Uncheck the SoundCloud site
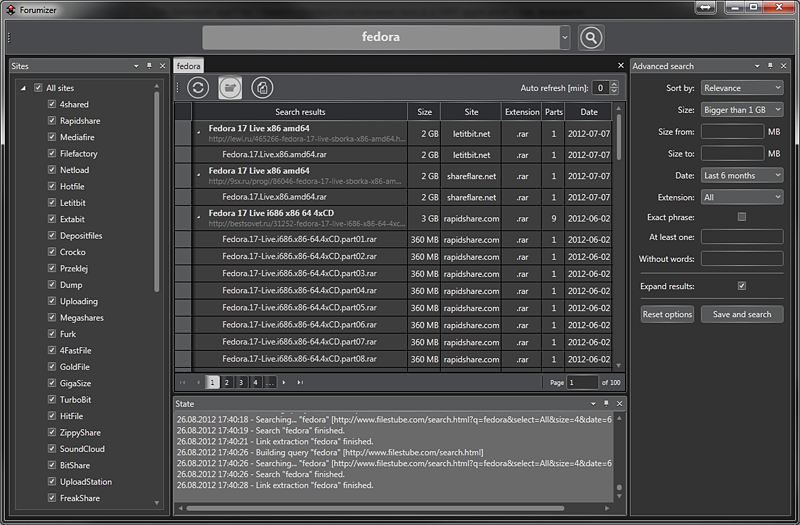Screen dimensions: 800x525 pos(52,448)
